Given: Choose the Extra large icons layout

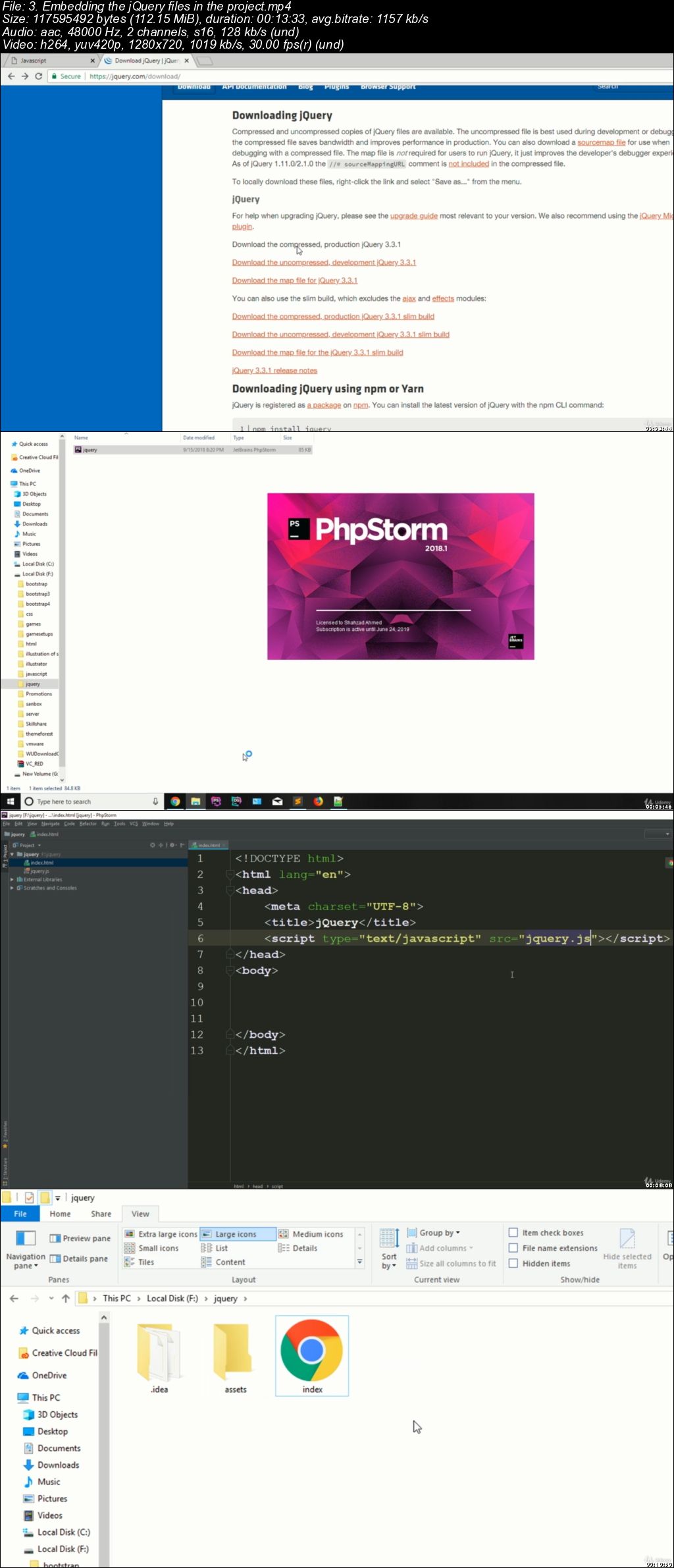Looking at the screenshot, I should point(161,1234).
